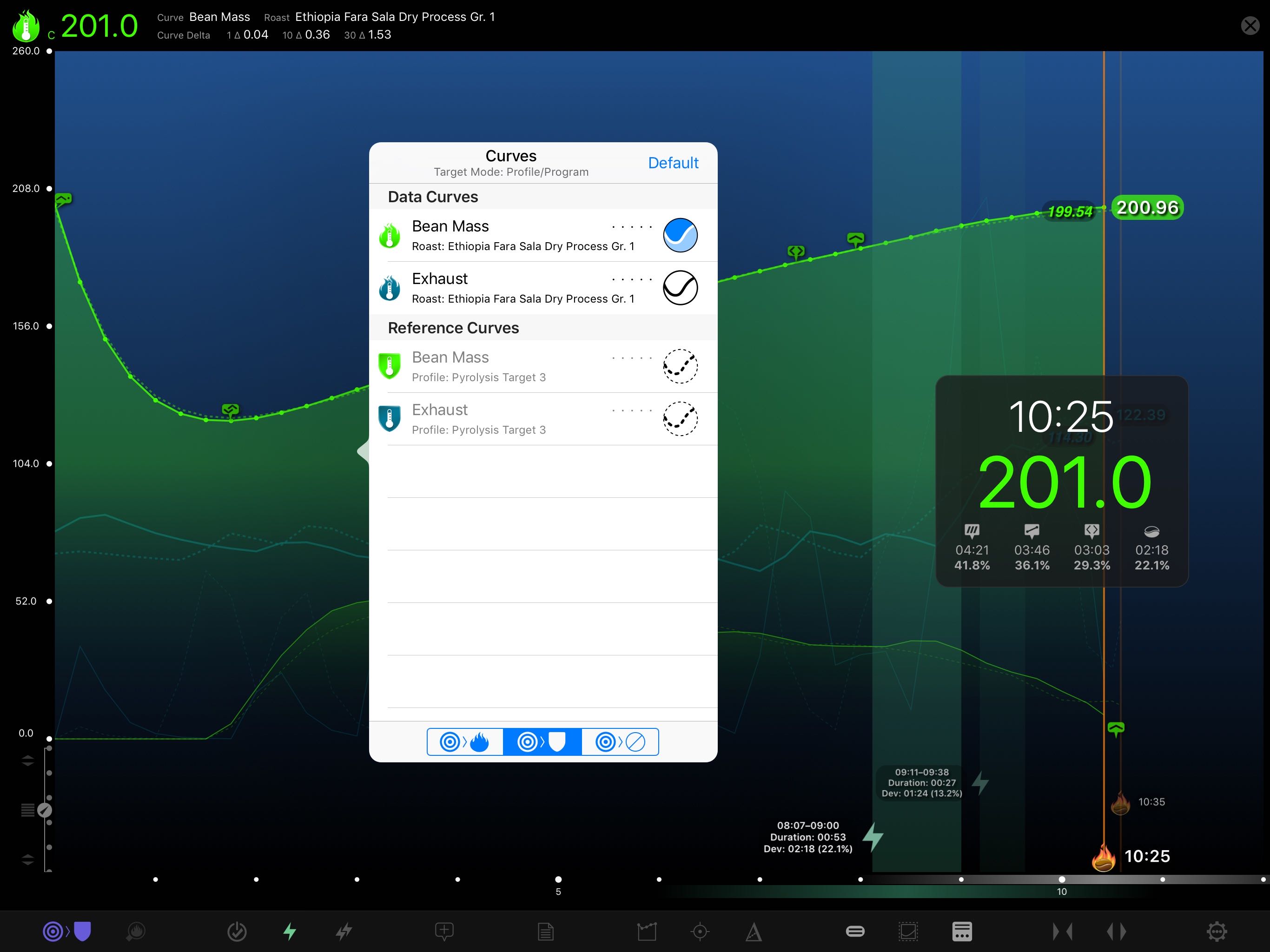Select the crosshair target icon

point(700,931)
